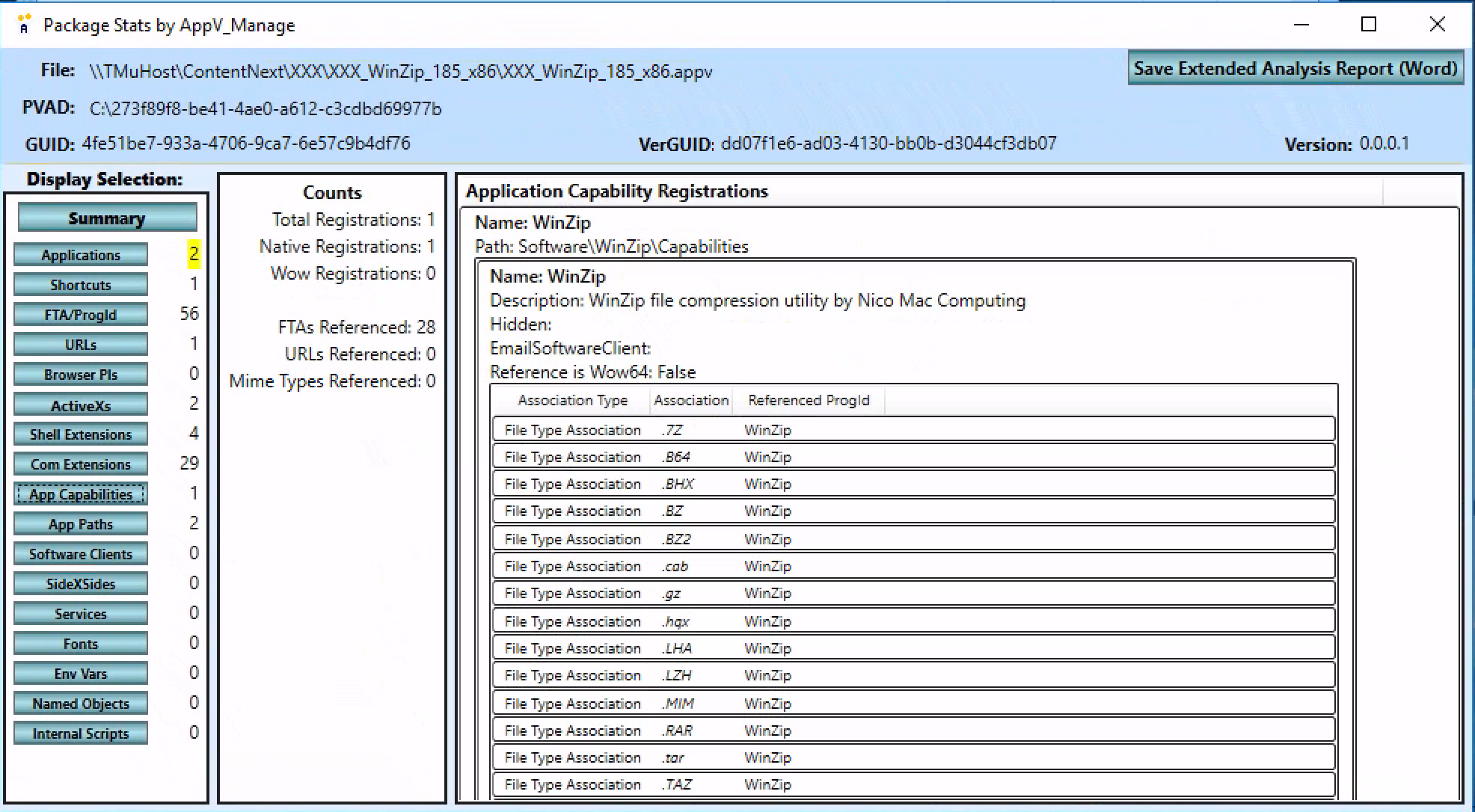Screen dimensions: 1475x812
Task: Minimize the Package Stats window
Action: coord(1301,24)
